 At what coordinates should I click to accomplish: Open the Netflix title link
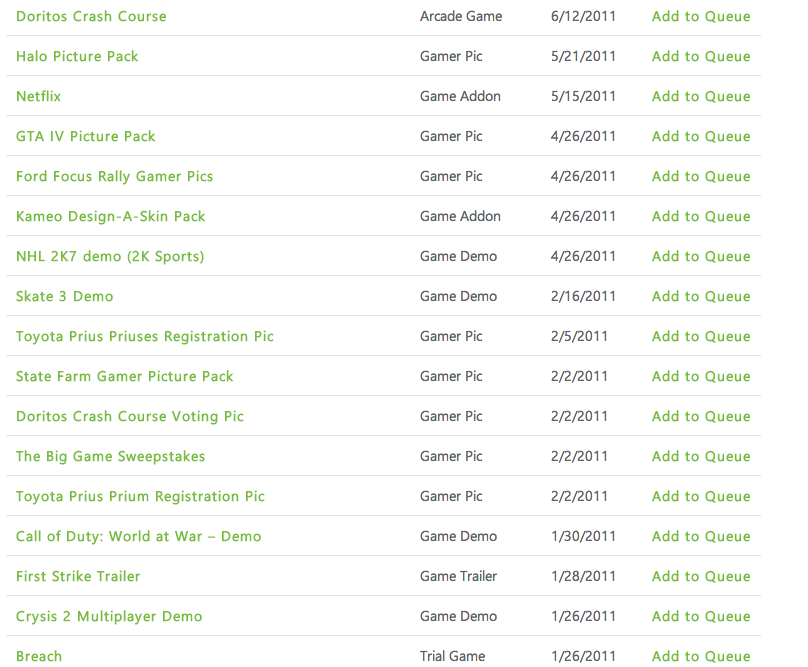tap(39, 96)
